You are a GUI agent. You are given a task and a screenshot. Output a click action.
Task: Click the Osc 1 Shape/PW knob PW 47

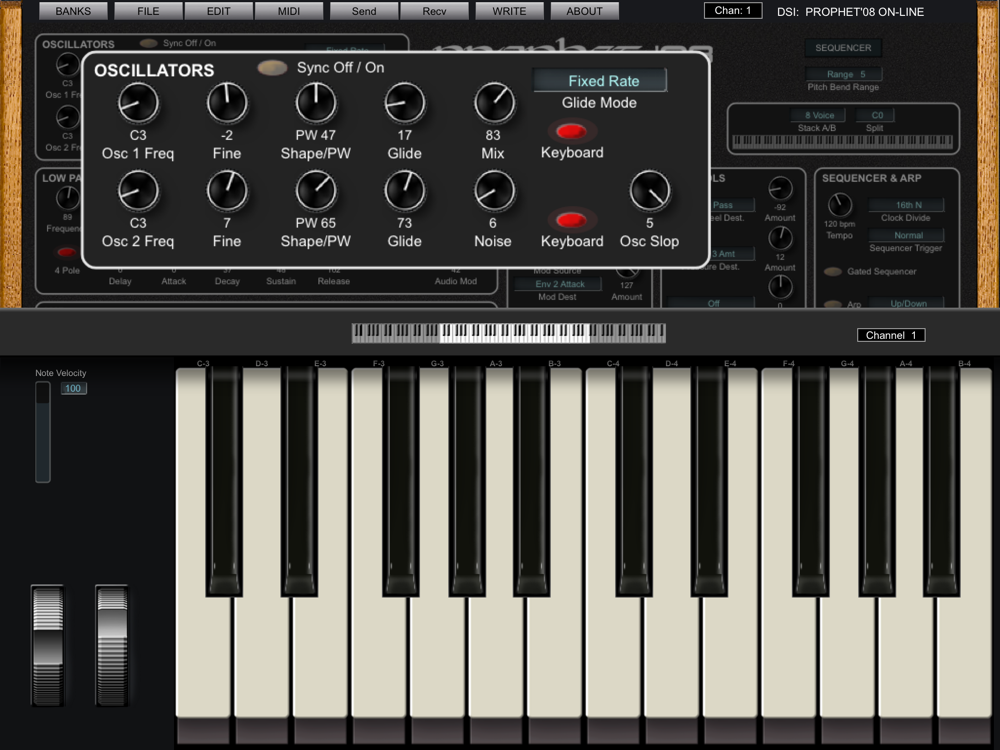point(316,103)
